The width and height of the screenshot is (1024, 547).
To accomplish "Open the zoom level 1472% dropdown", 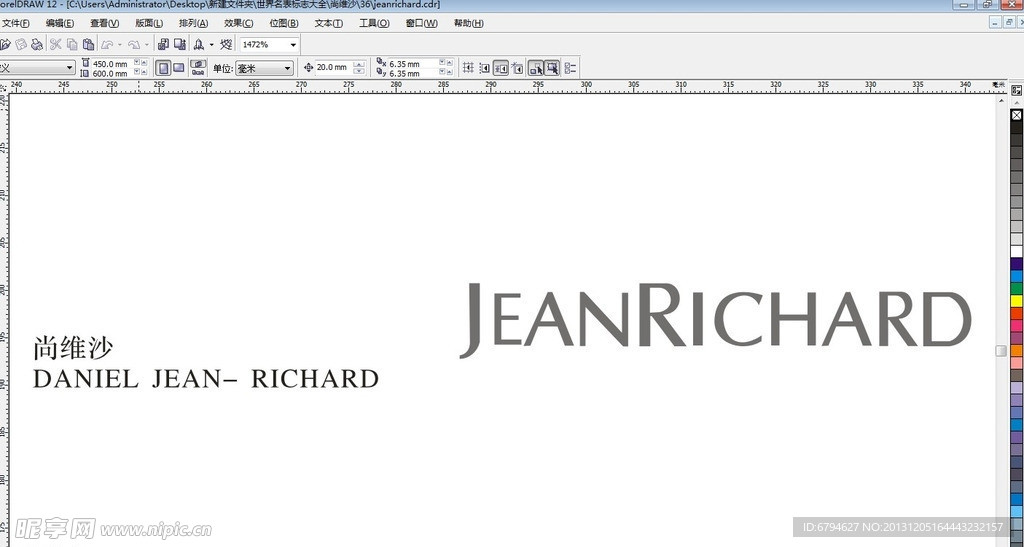I will [x=293, y=45].
